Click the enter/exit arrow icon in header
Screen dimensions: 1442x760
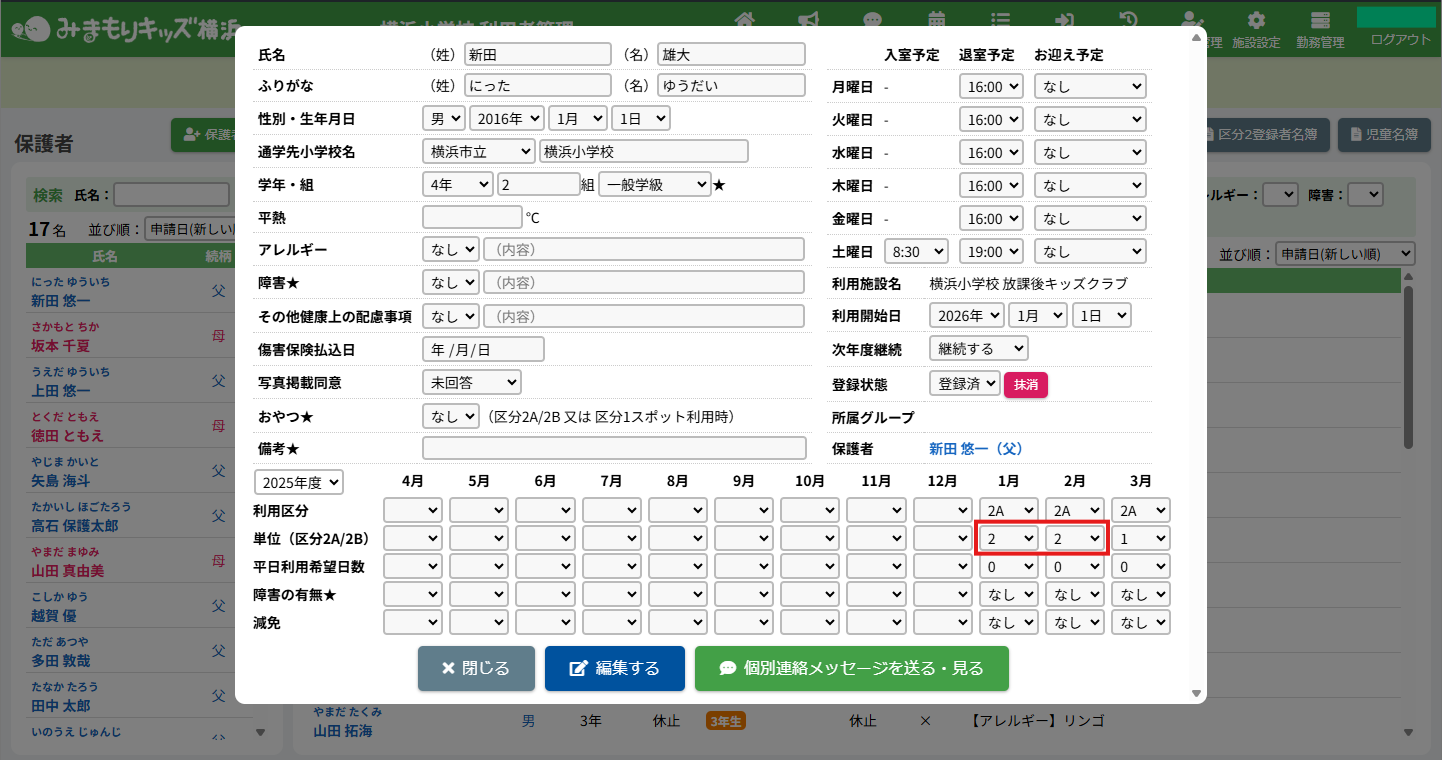[1064, 19]
